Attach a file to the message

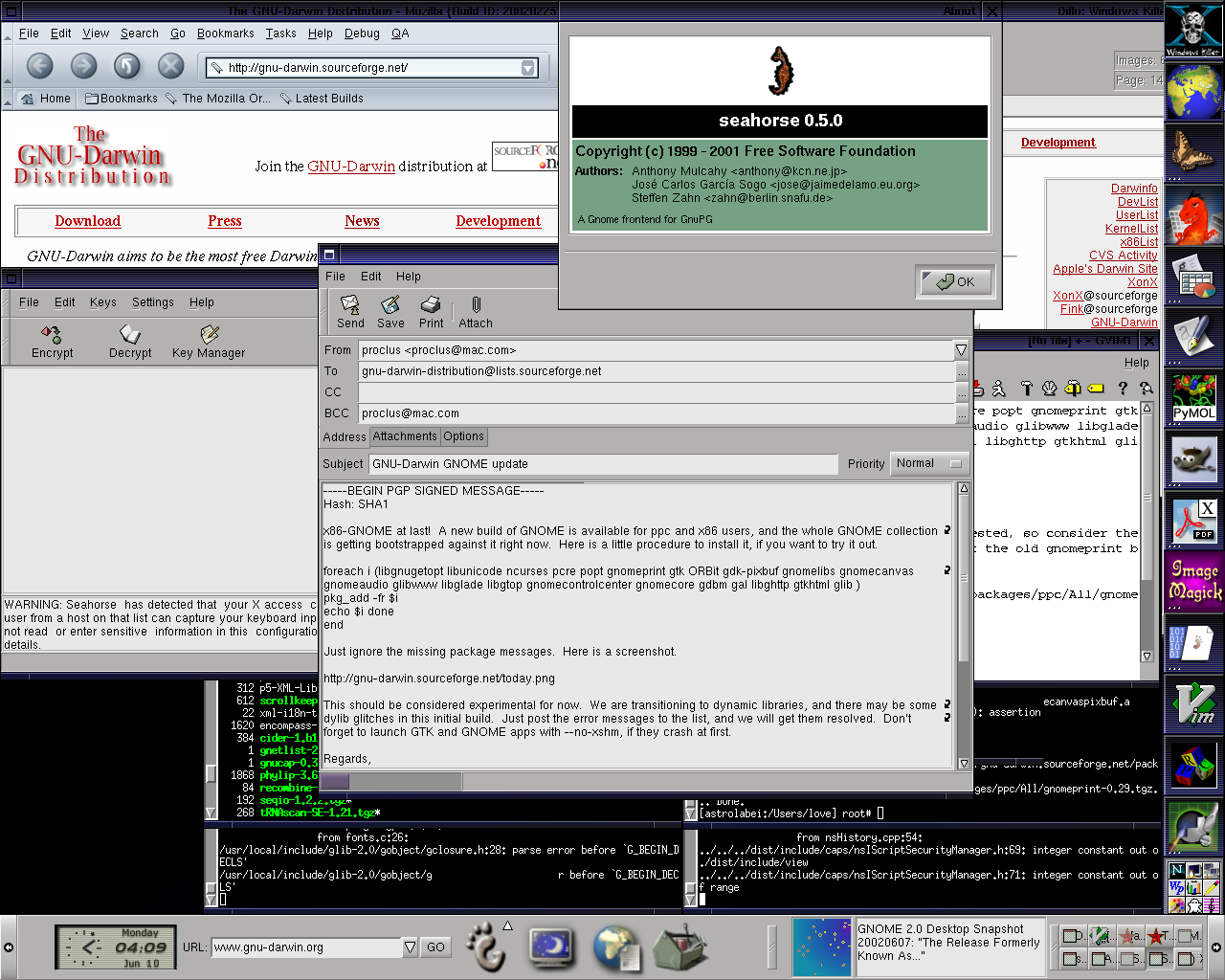[x=476, y=313]
